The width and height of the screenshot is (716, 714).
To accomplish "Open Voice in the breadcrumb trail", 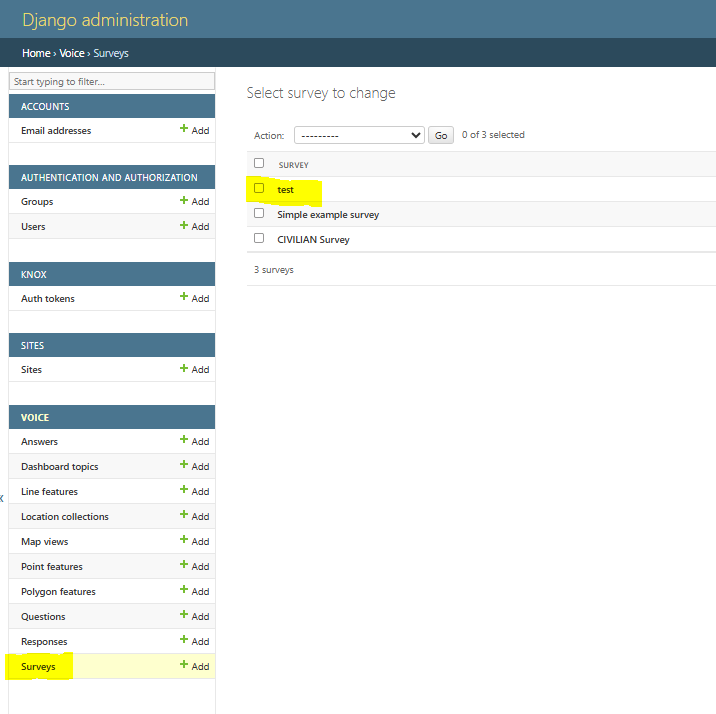I will tap(72, 53).
